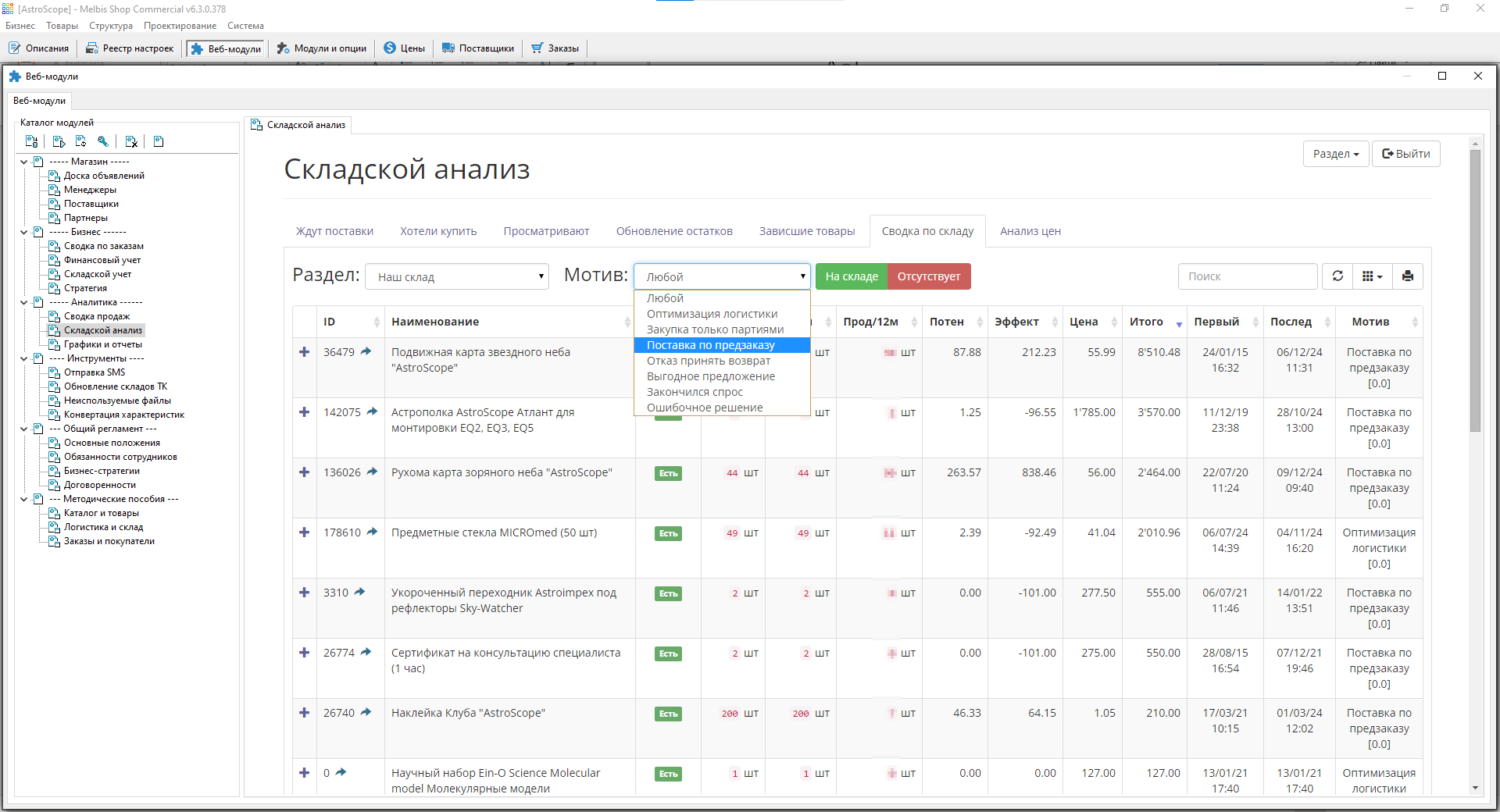Select Закупка только партиями option
The width and height of the screenshot is (1500, 812).
click(x=722, y=329)
